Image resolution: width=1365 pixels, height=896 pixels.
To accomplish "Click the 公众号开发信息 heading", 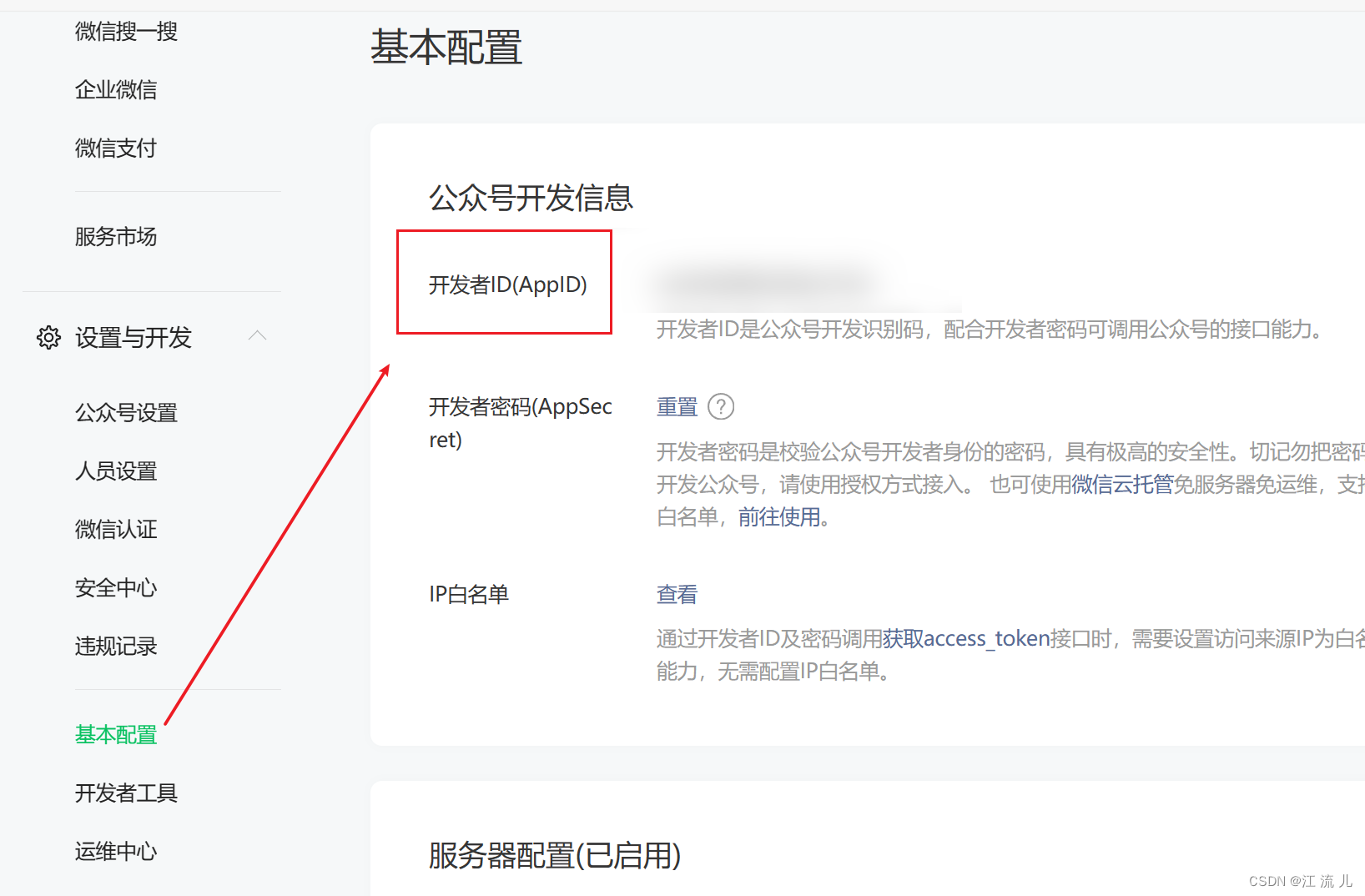I will click(531, 199).
